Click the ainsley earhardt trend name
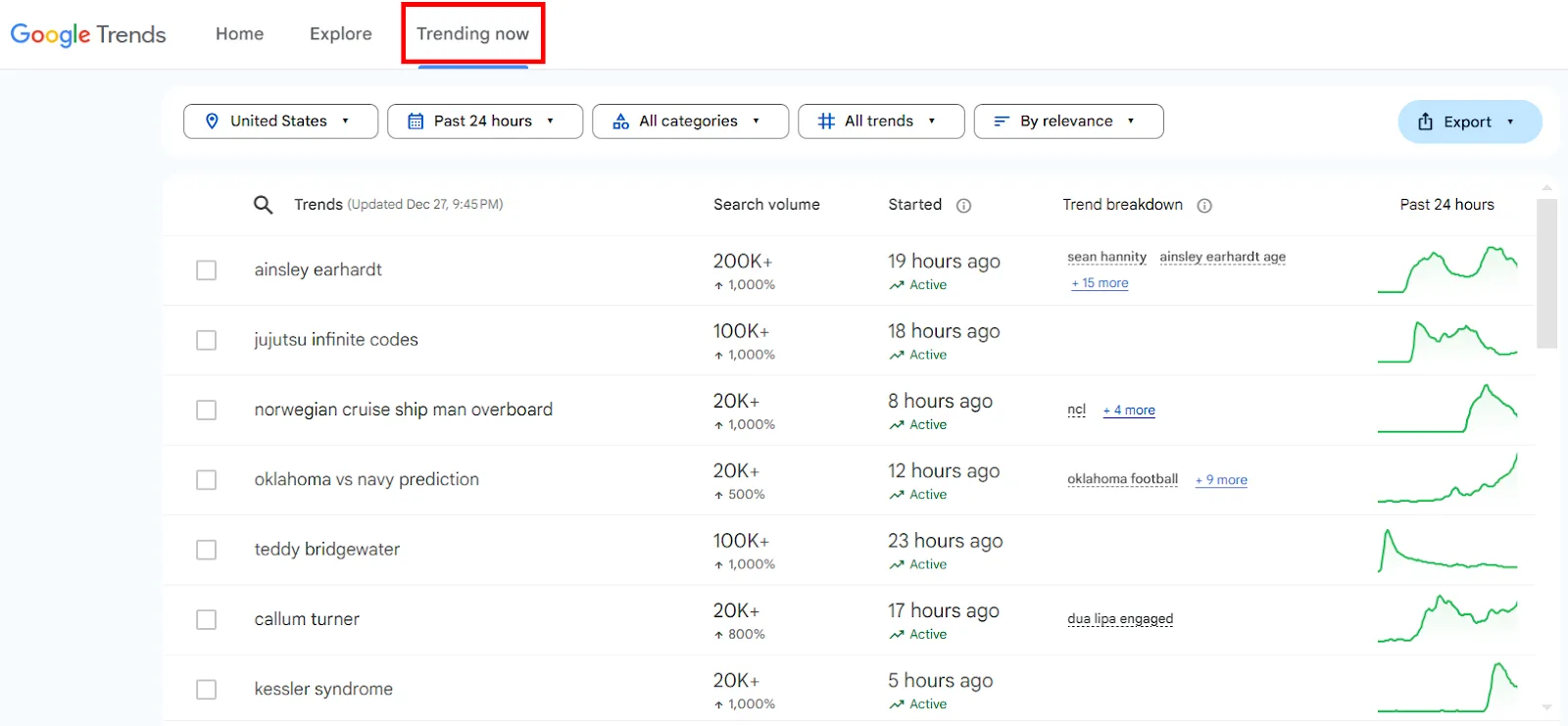 tap(318, 269)
